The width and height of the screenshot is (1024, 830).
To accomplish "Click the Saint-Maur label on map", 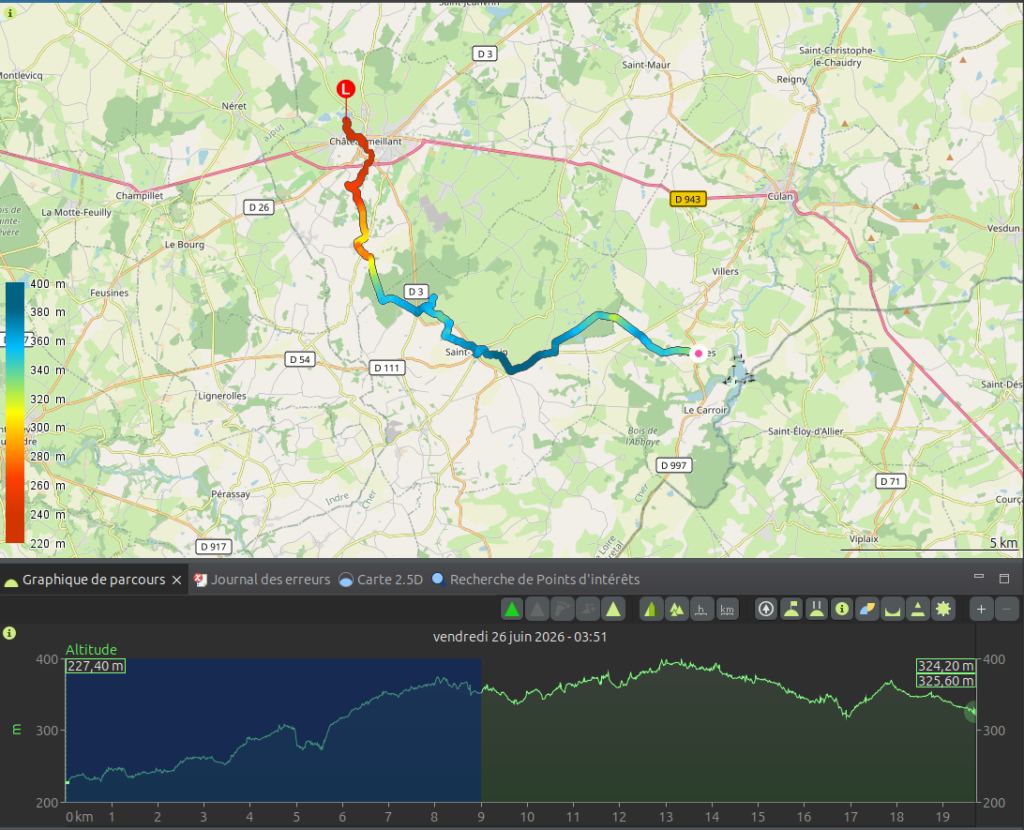I will pyautogui.click(x=646, y=65).
